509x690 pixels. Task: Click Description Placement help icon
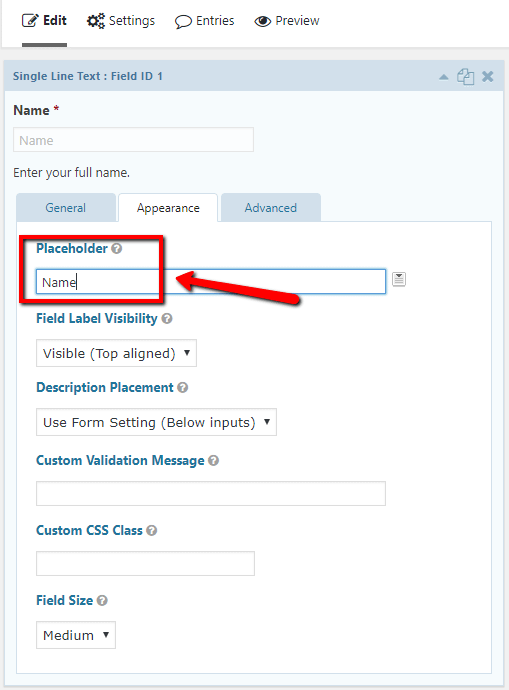pos(183,387)
